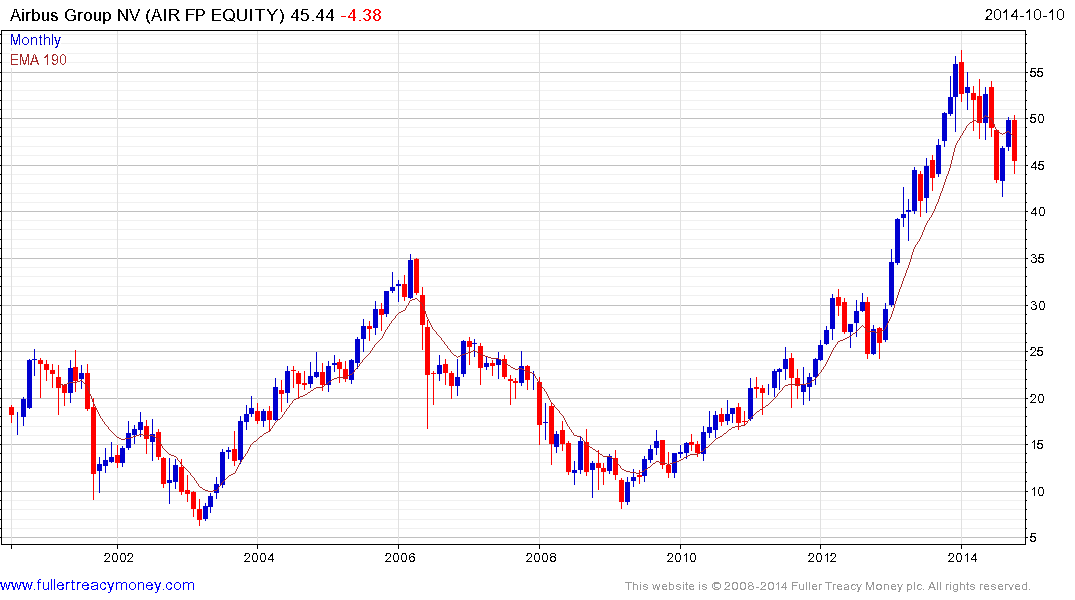Click the 15 price axis label
This screenshot has width=1075, height=600.
1037,445
